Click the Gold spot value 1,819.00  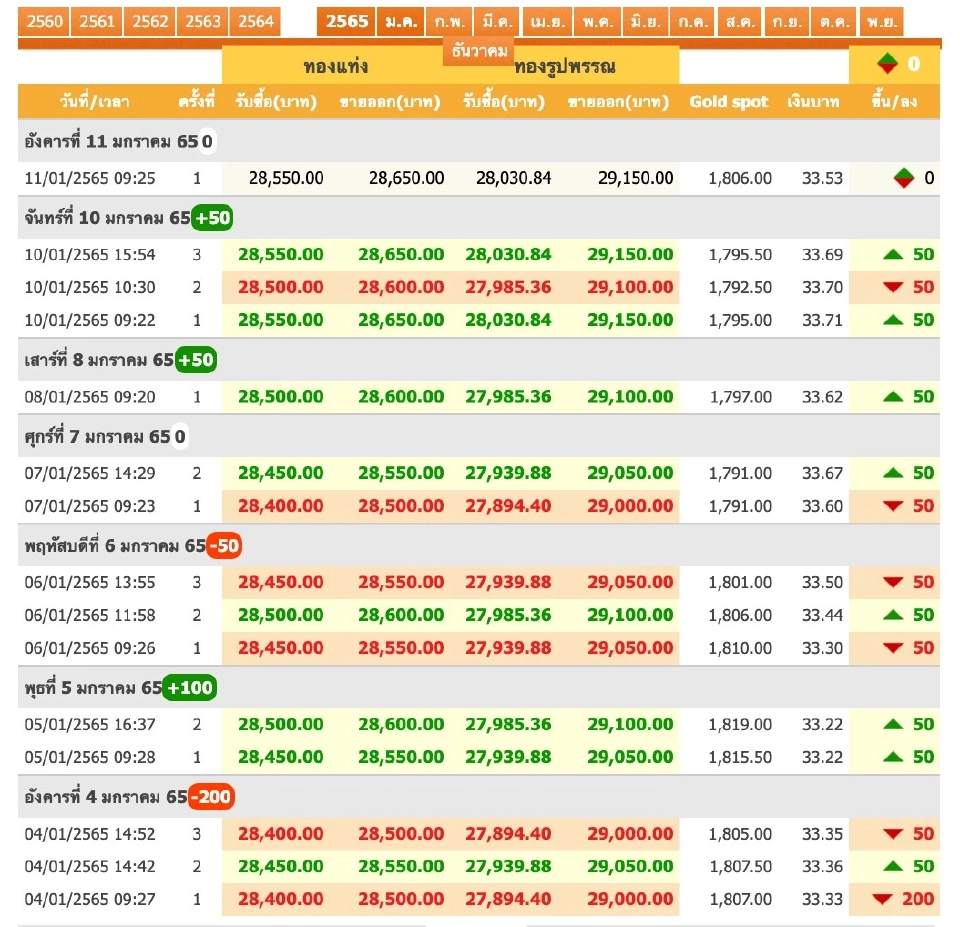tap(740, 725)
